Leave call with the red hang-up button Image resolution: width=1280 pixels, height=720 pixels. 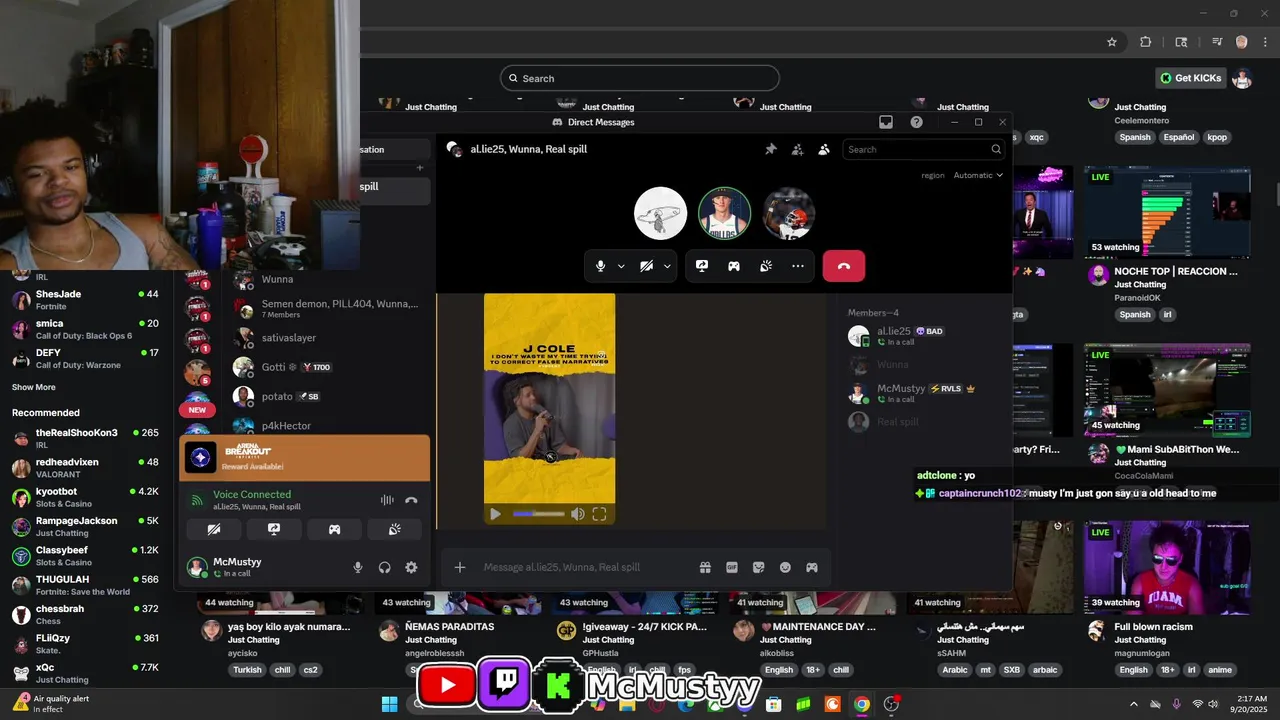click(844, 266)
